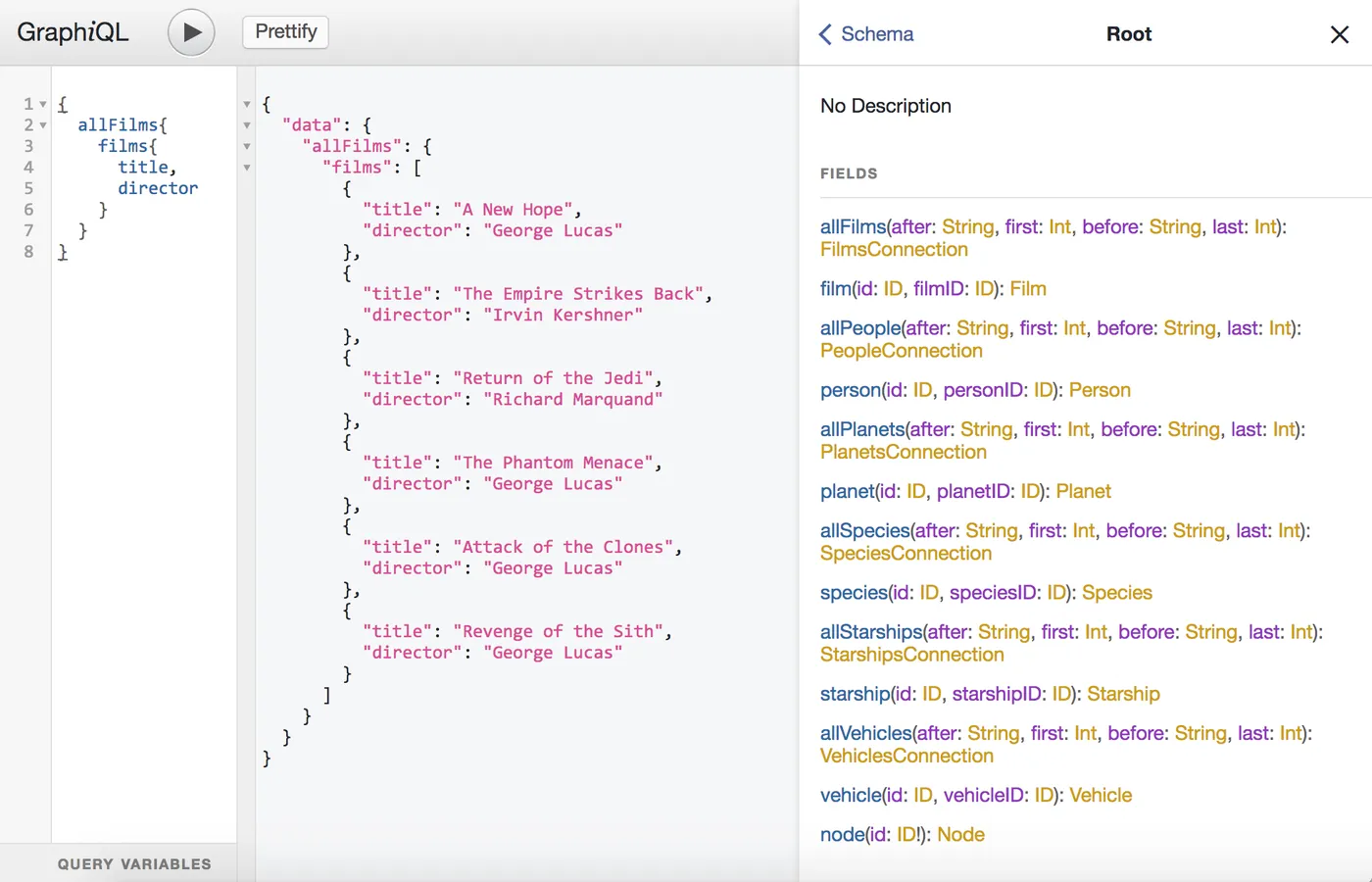Click the GraphiQL title logo
The image size is (1372, 882).
point(73,32)
